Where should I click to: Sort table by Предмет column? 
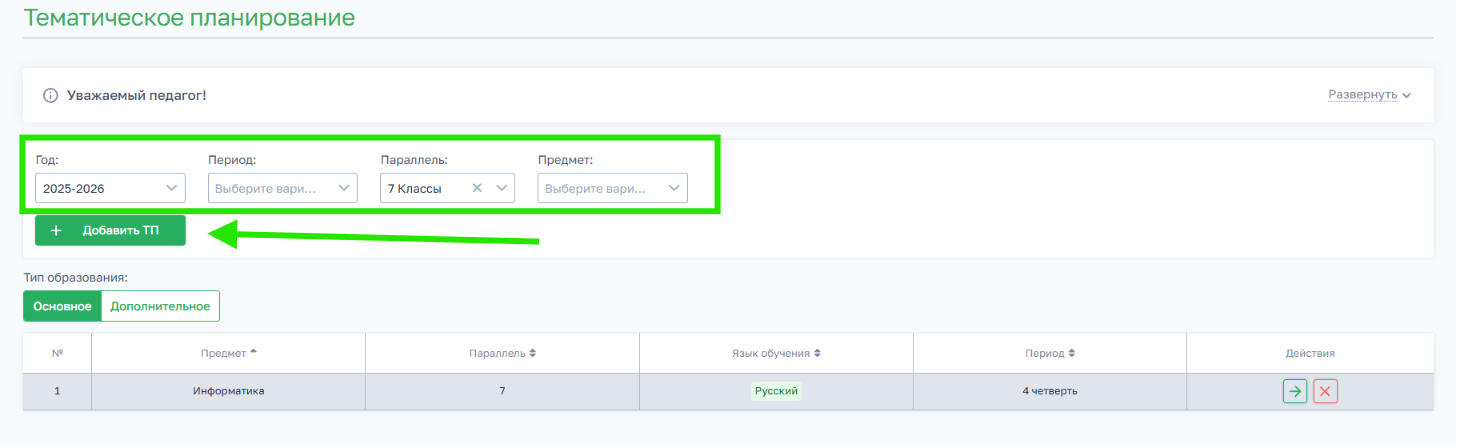click(228, 353)
